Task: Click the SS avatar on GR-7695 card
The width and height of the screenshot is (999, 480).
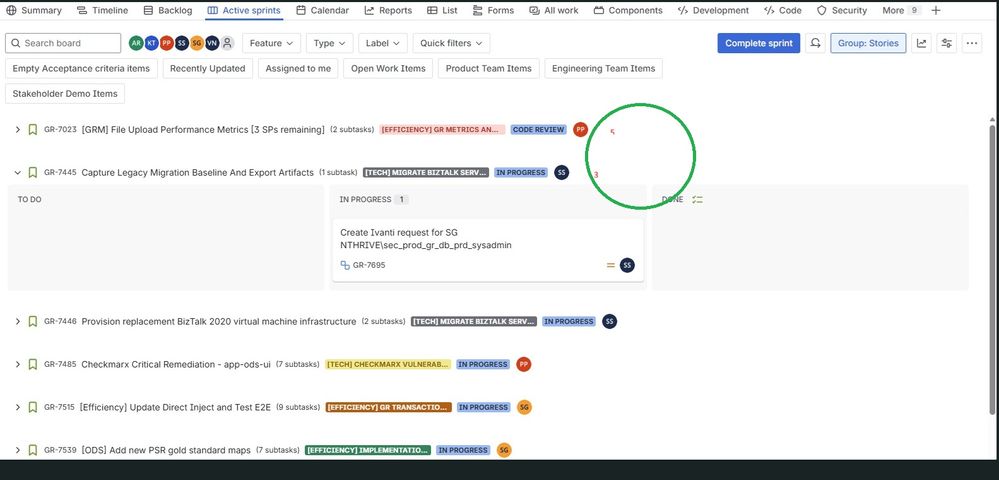Action: click(x=627, y=265)
